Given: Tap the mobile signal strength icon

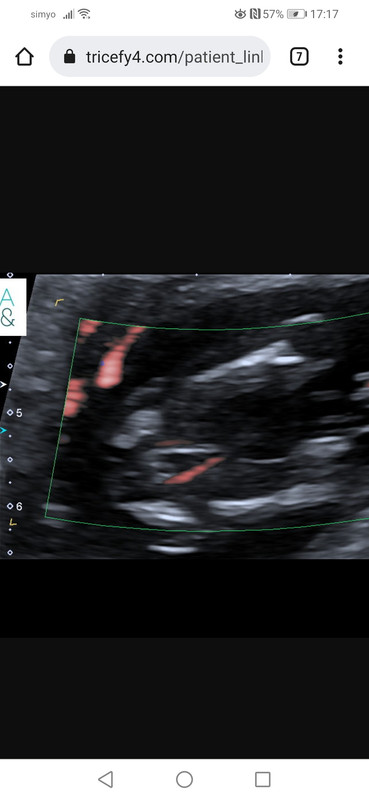Looking at the screenshot, I should point(68,15).
